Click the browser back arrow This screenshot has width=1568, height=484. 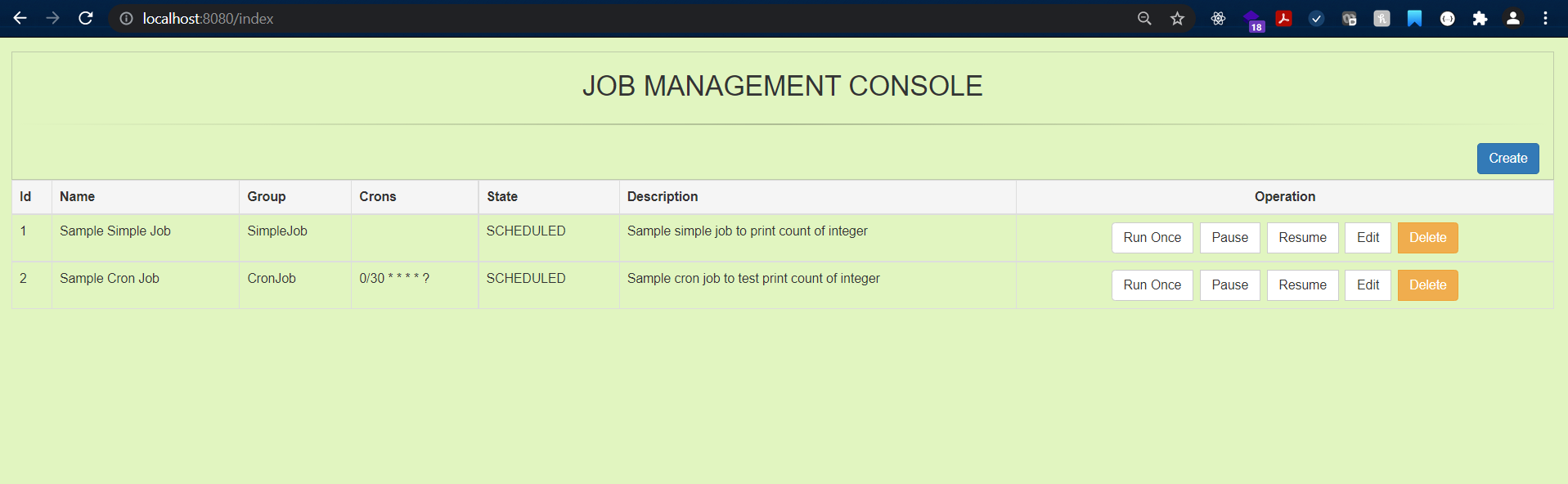point(20,18)
